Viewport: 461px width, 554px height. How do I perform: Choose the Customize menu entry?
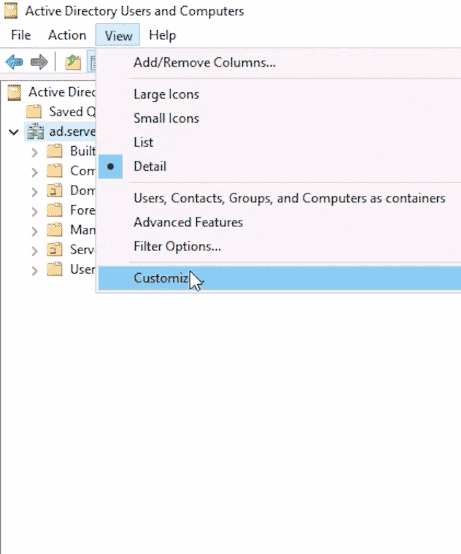point(279,278)
